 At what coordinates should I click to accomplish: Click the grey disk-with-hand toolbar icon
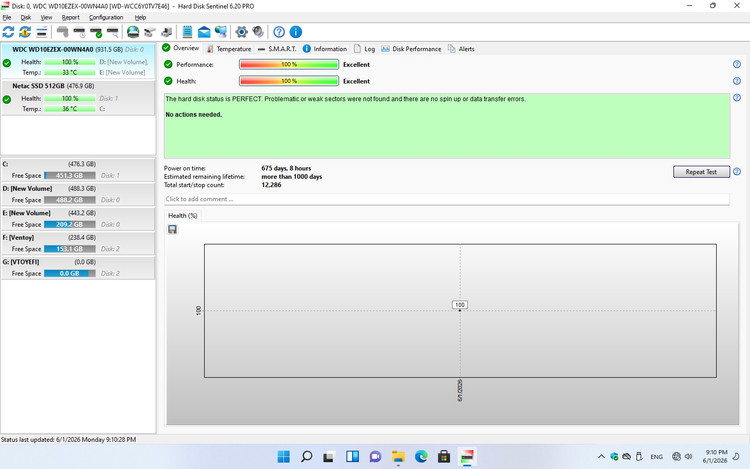point(63,32)
